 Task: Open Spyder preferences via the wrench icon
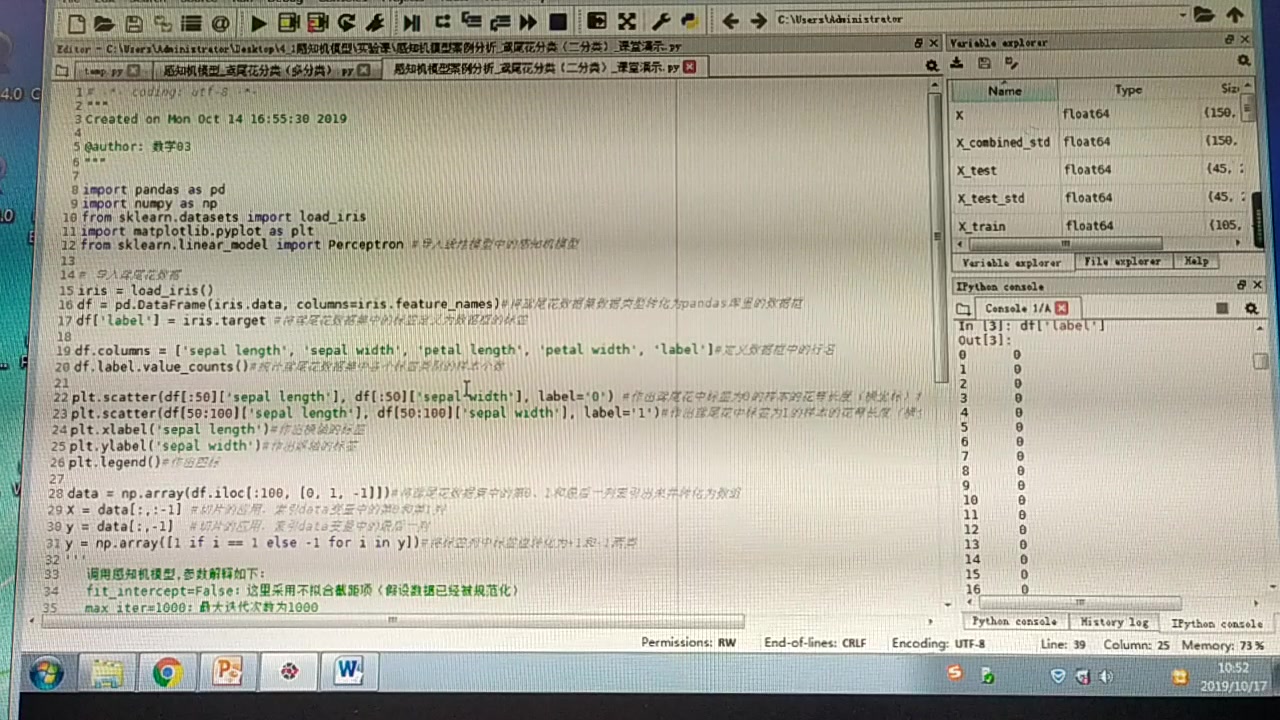(x=659, y=22)
